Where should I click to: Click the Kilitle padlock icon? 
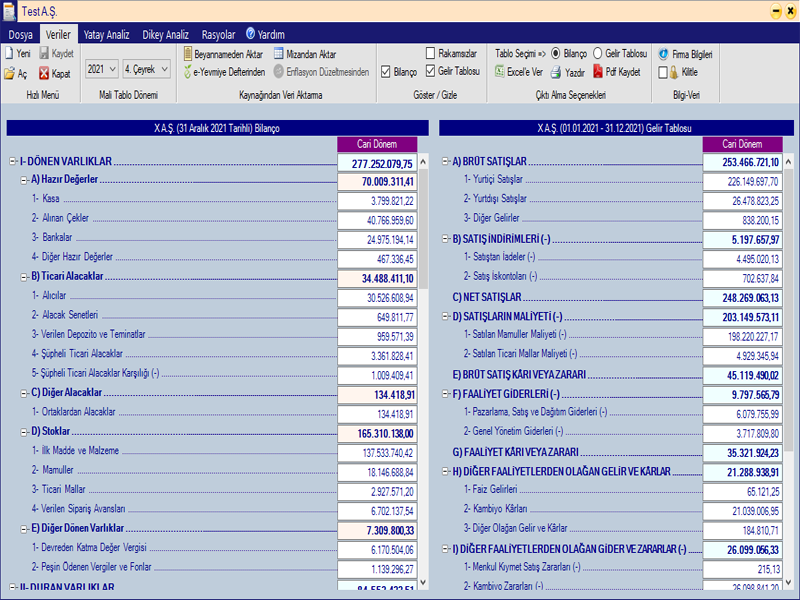[x=674, y=72]
